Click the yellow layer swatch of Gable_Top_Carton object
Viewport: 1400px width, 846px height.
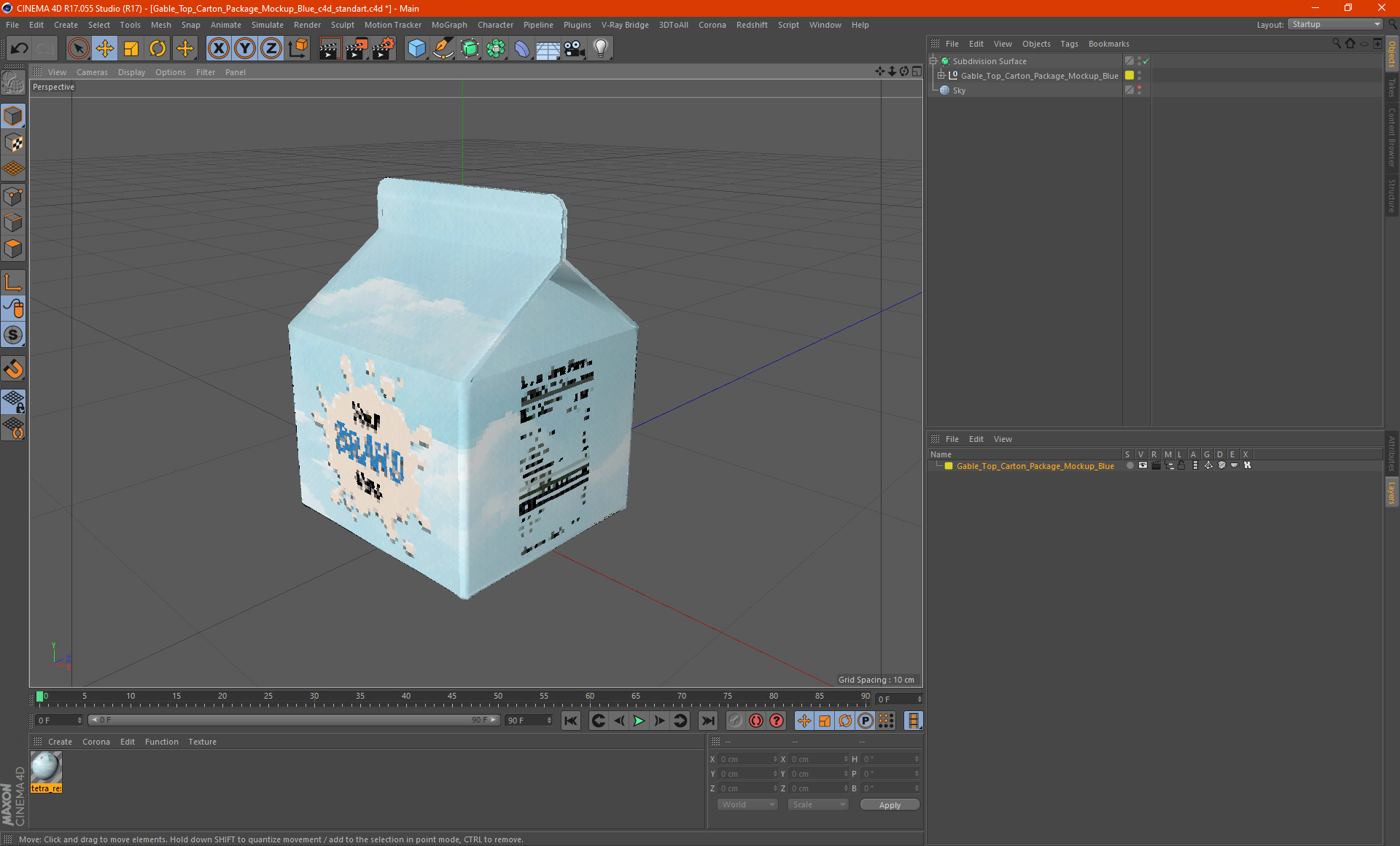[x=1129, y=76]
